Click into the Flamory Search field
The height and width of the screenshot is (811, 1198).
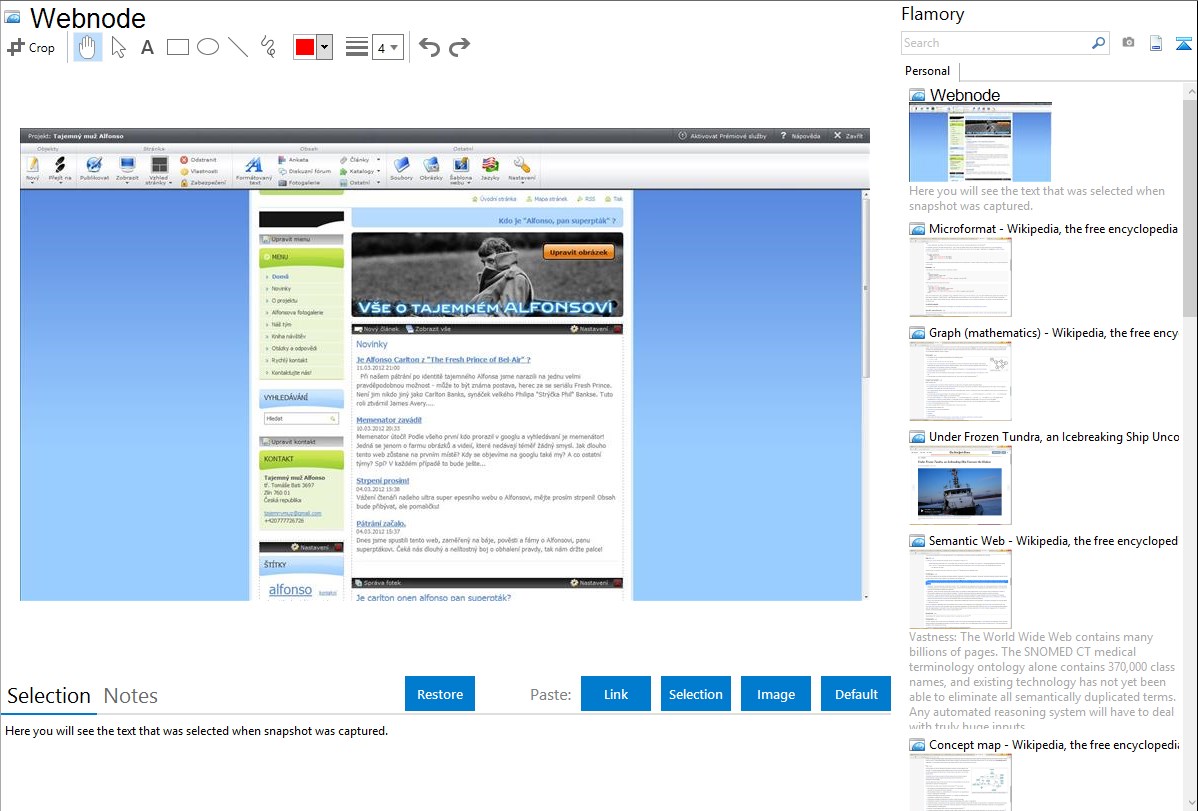point(995,43)
